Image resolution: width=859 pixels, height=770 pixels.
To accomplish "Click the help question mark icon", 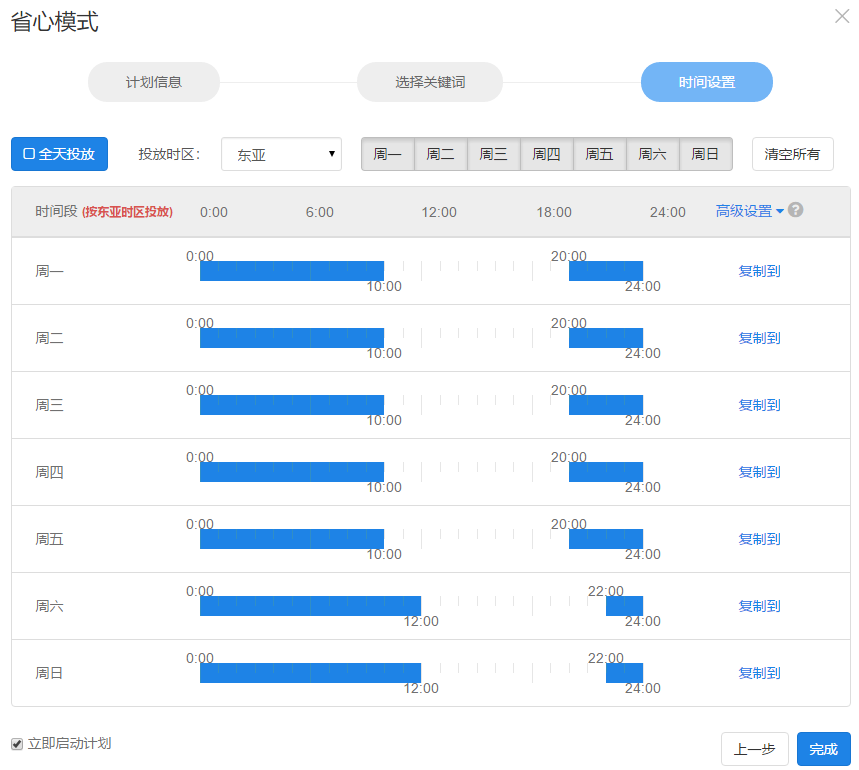I will pyautogui.click(x=796, y=210).
